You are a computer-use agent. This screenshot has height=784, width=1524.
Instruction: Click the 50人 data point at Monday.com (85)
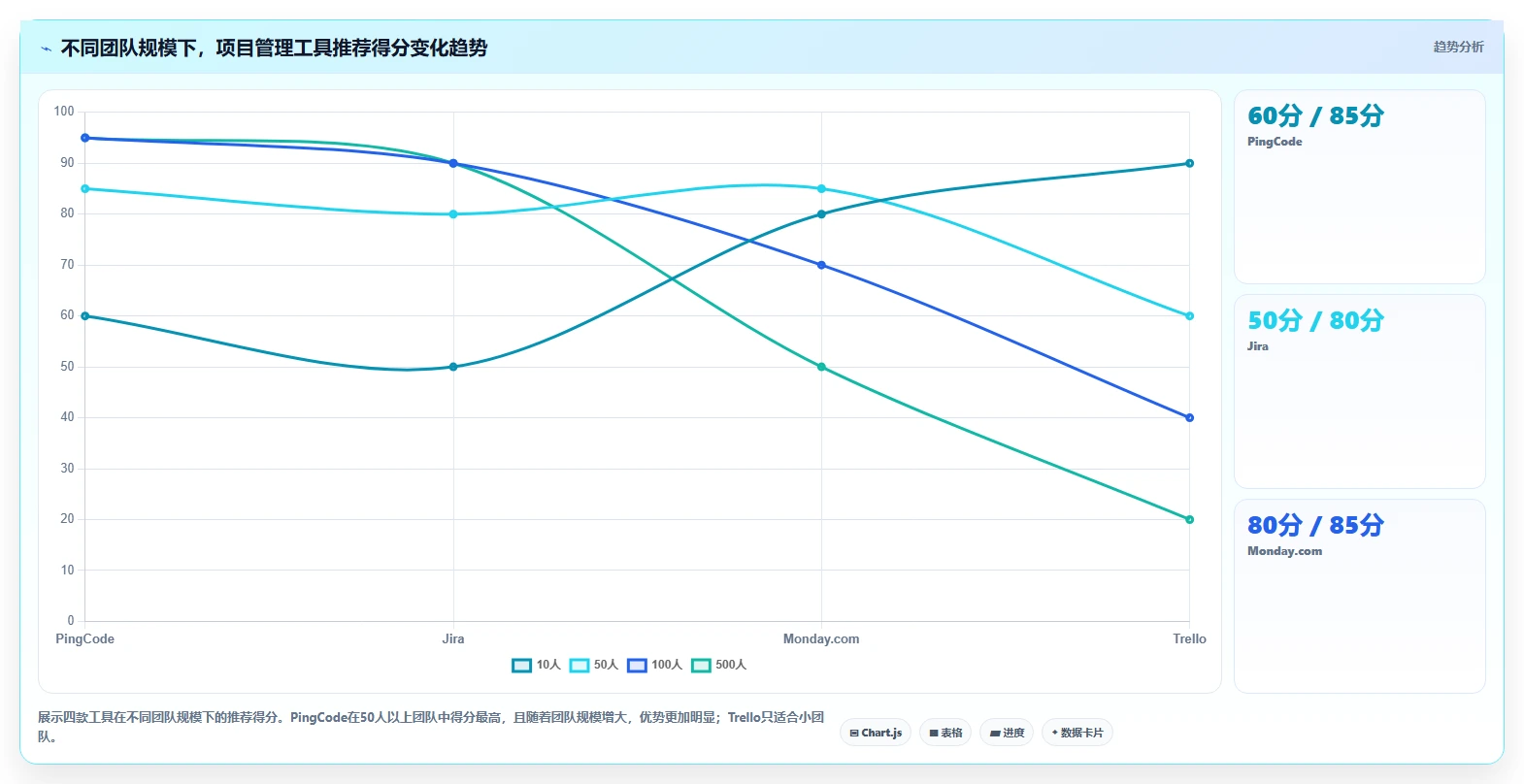click(821, 189)
